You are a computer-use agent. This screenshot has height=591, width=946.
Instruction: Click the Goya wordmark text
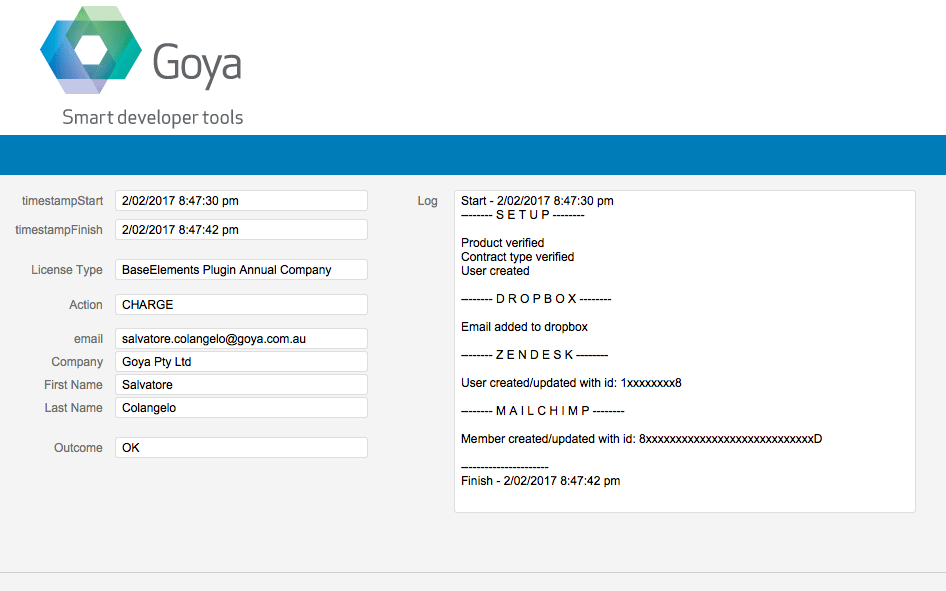(x=197, y=65)
